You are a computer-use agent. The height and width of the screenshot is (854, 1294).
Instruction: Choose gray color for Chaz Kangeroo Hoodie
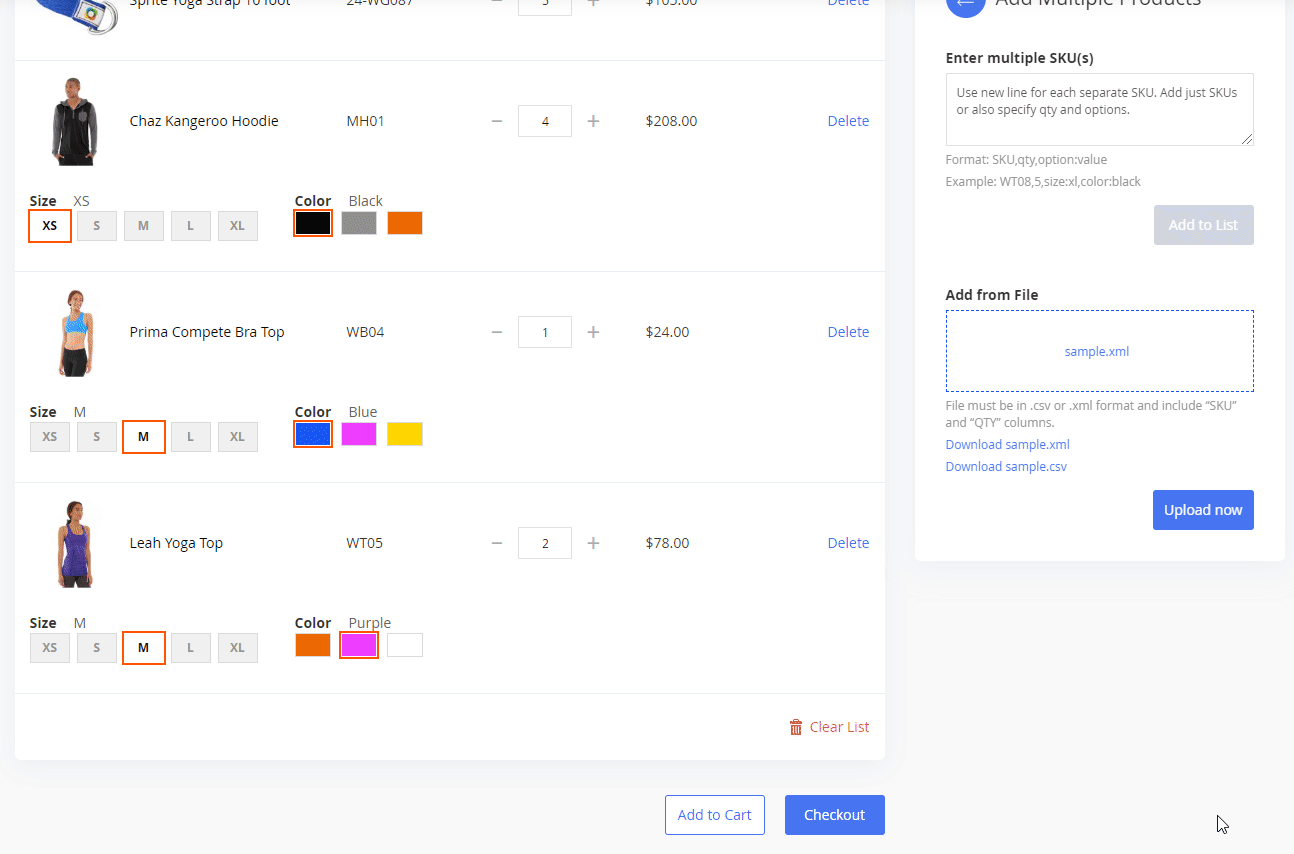coord(359,223)
